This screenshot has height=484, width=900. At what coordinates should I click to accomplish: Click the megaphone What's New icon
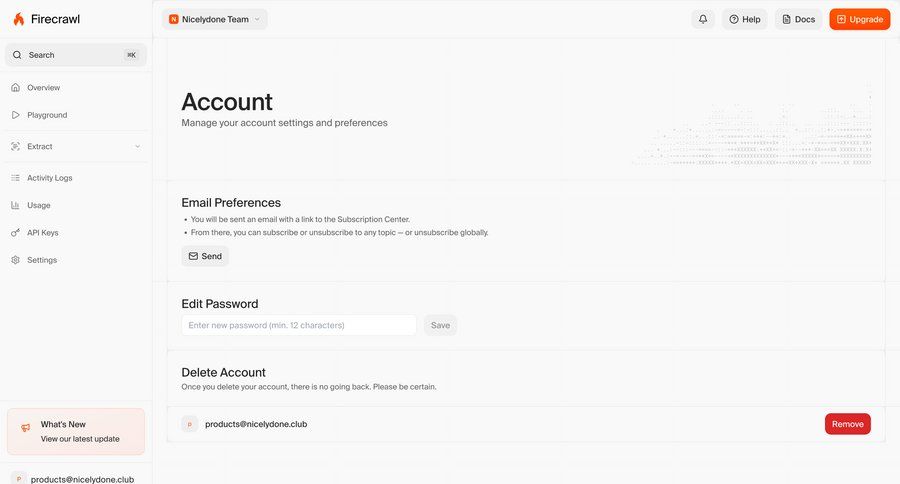26,428
